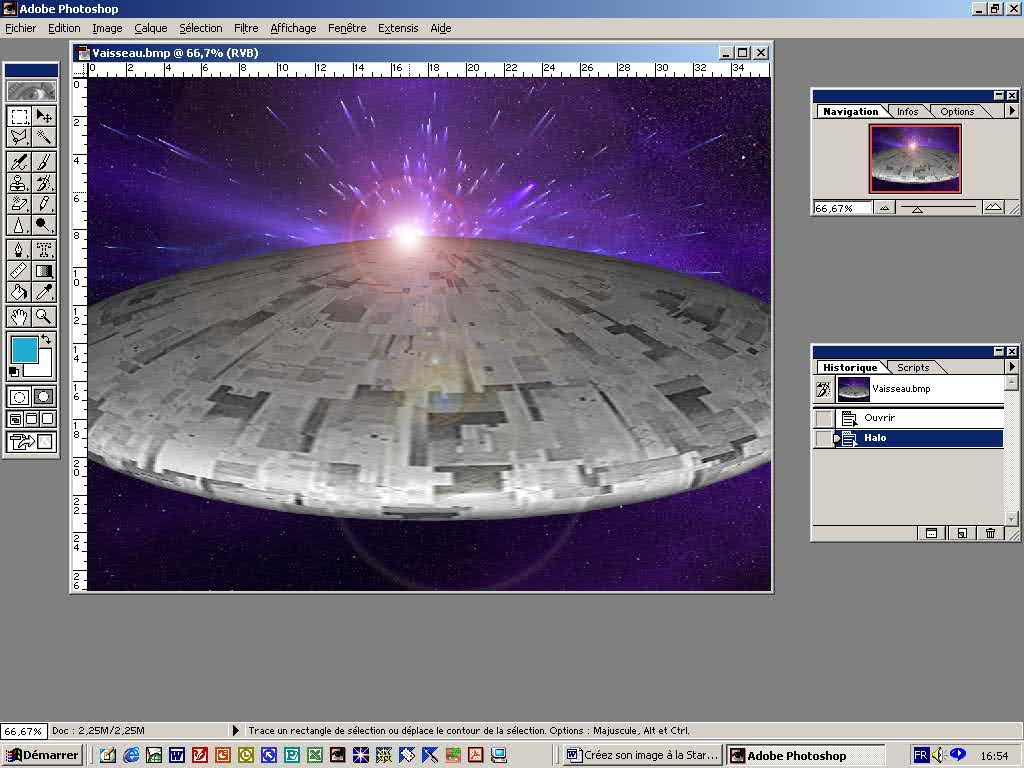Select the Magic Wand tool

tap(44, 137)
